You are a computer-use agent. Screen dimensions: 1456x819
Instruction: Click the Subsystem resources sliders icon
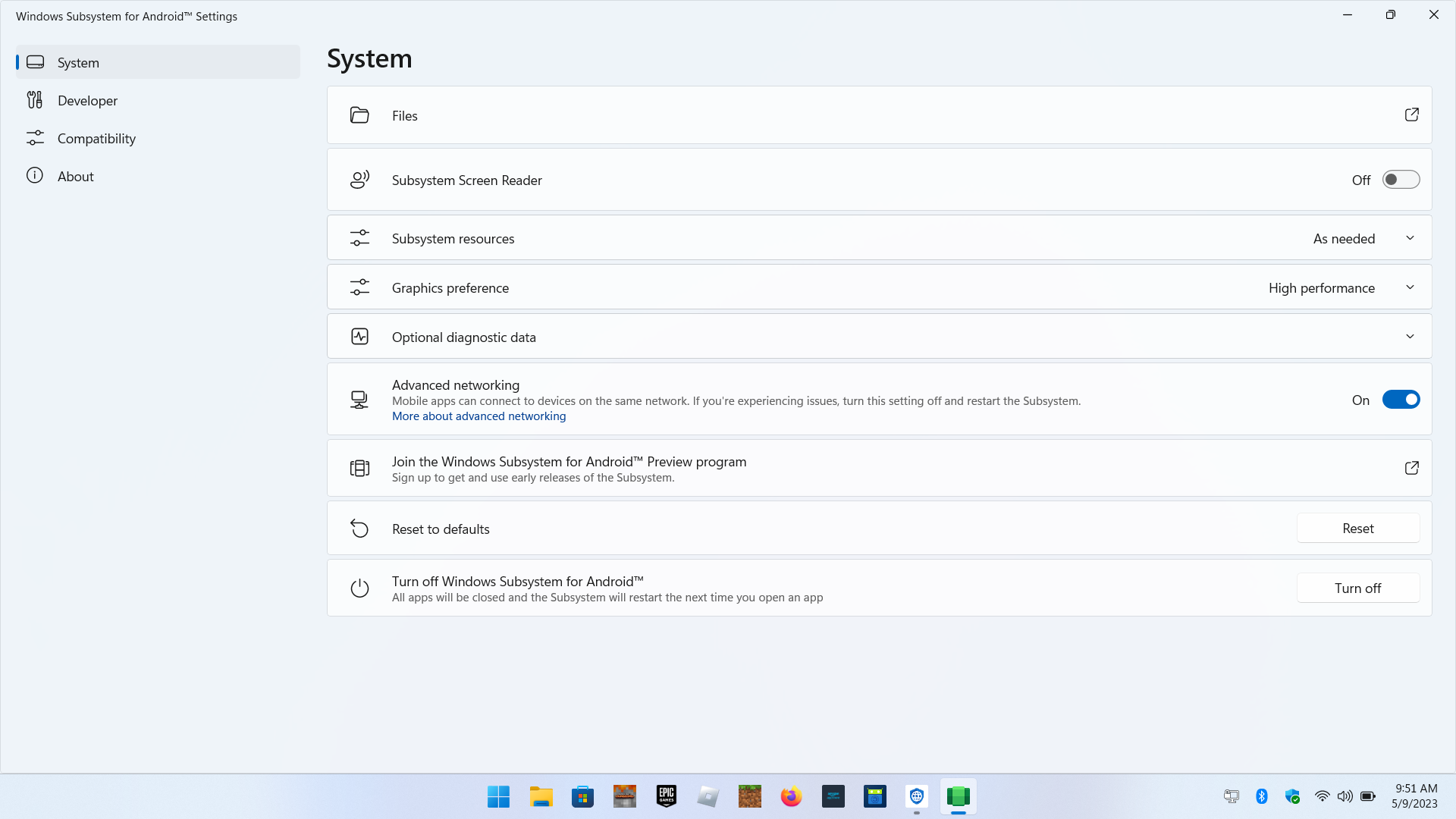(359, 238)
